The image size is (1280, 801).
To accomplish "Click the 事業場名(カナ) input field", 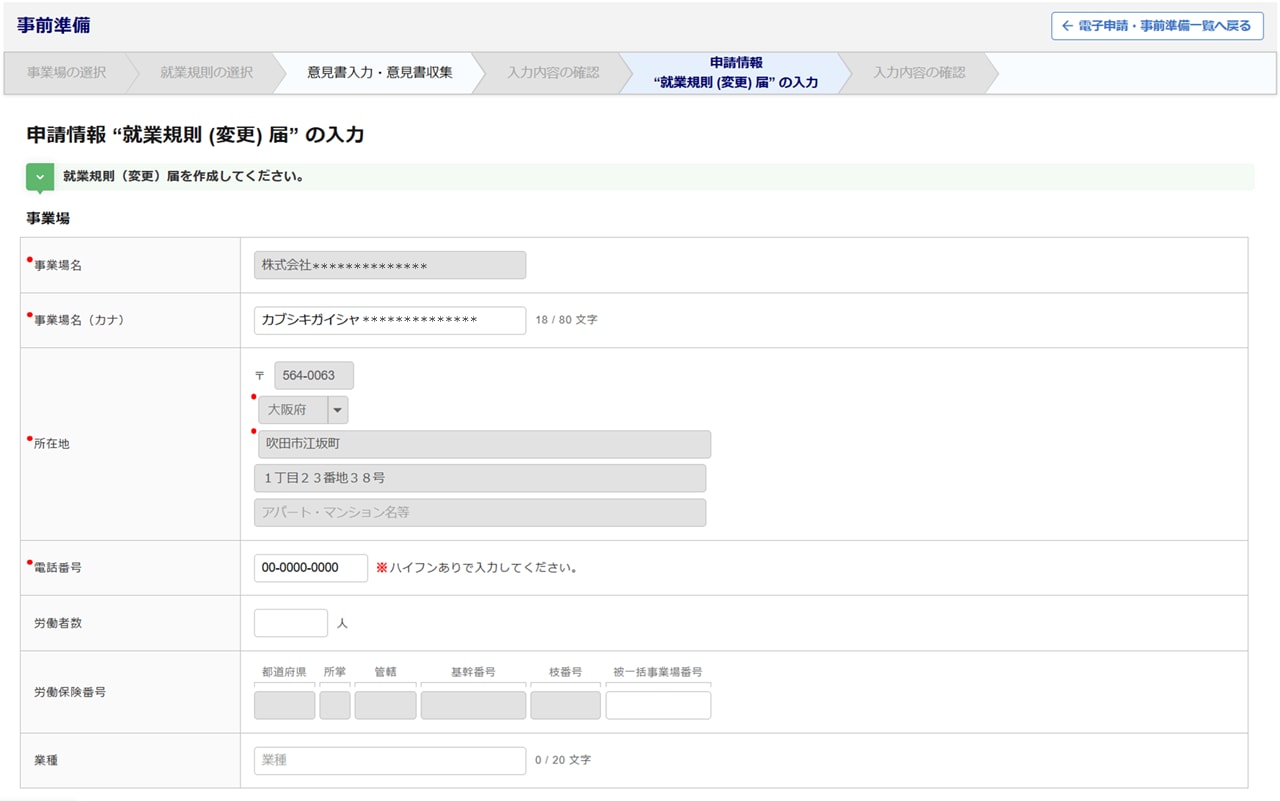I will [389, 320].
